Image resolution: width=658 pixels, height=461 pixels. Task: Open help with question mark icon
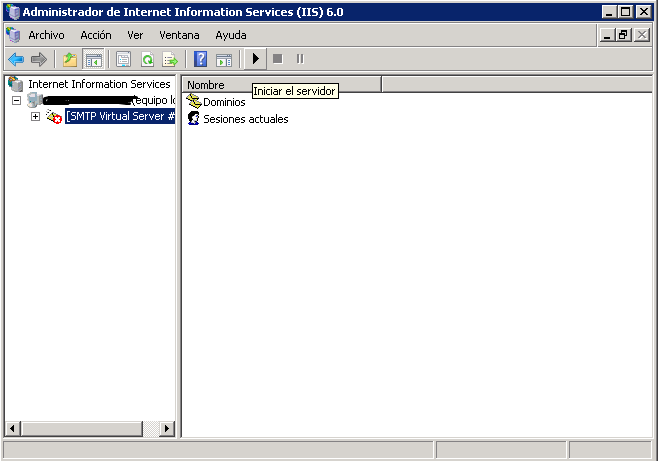click(x=201, y=59)
